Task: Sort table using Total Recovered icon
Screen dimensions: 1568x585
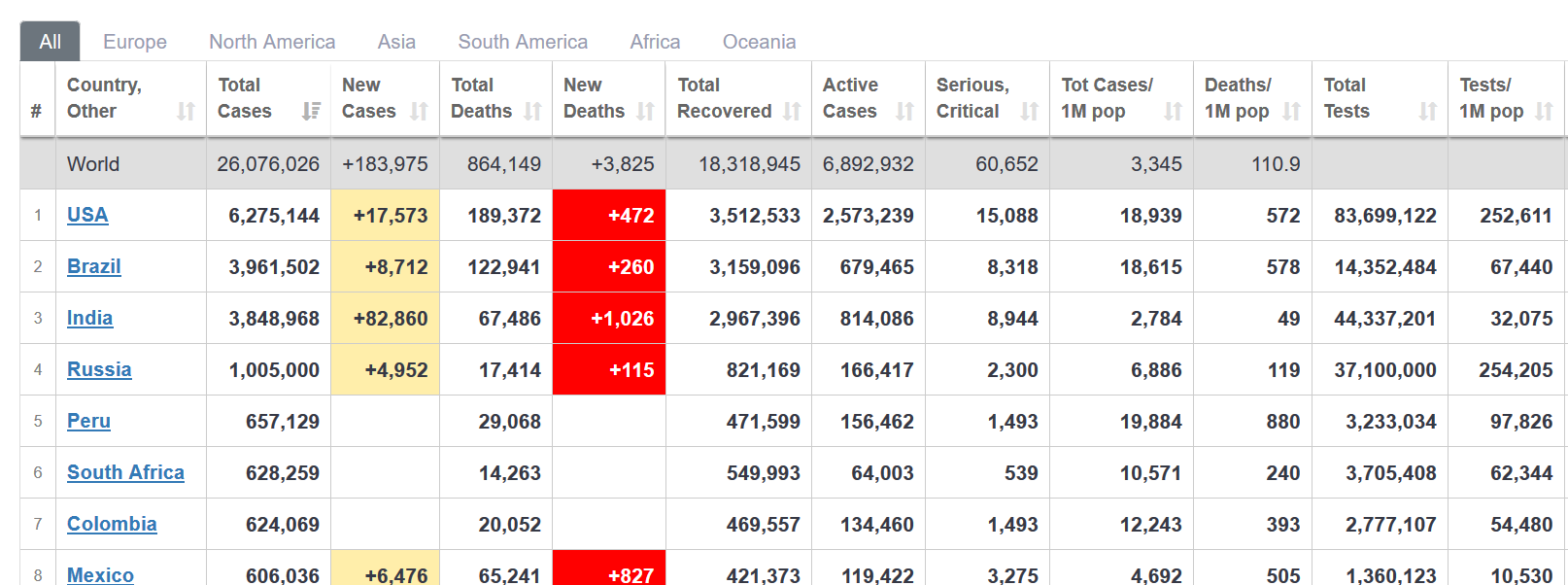Action: 792,112
